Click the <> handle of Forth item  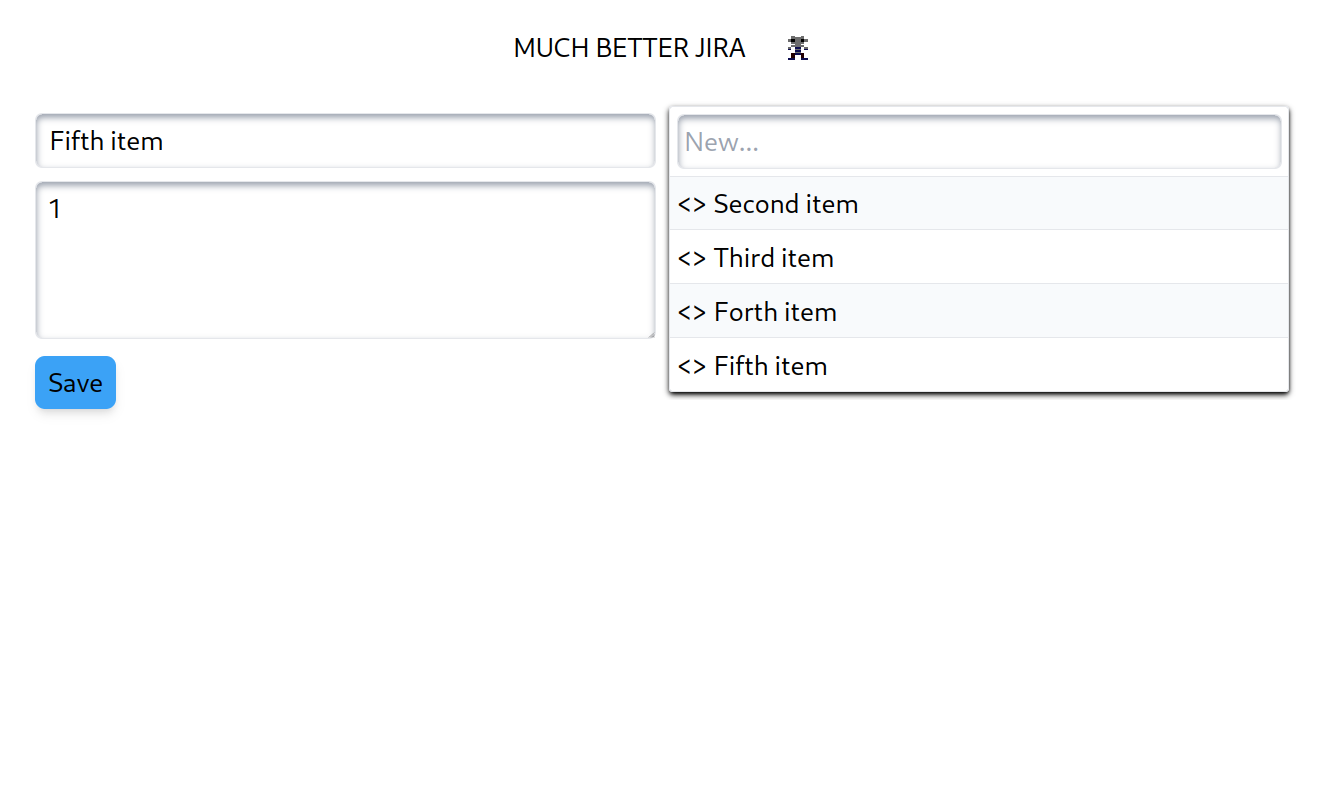(692, 312)
